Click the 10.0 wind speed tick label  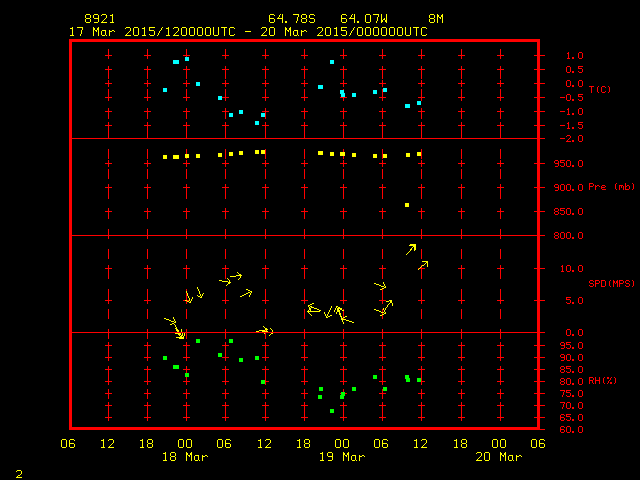click(x=571, y=269)
